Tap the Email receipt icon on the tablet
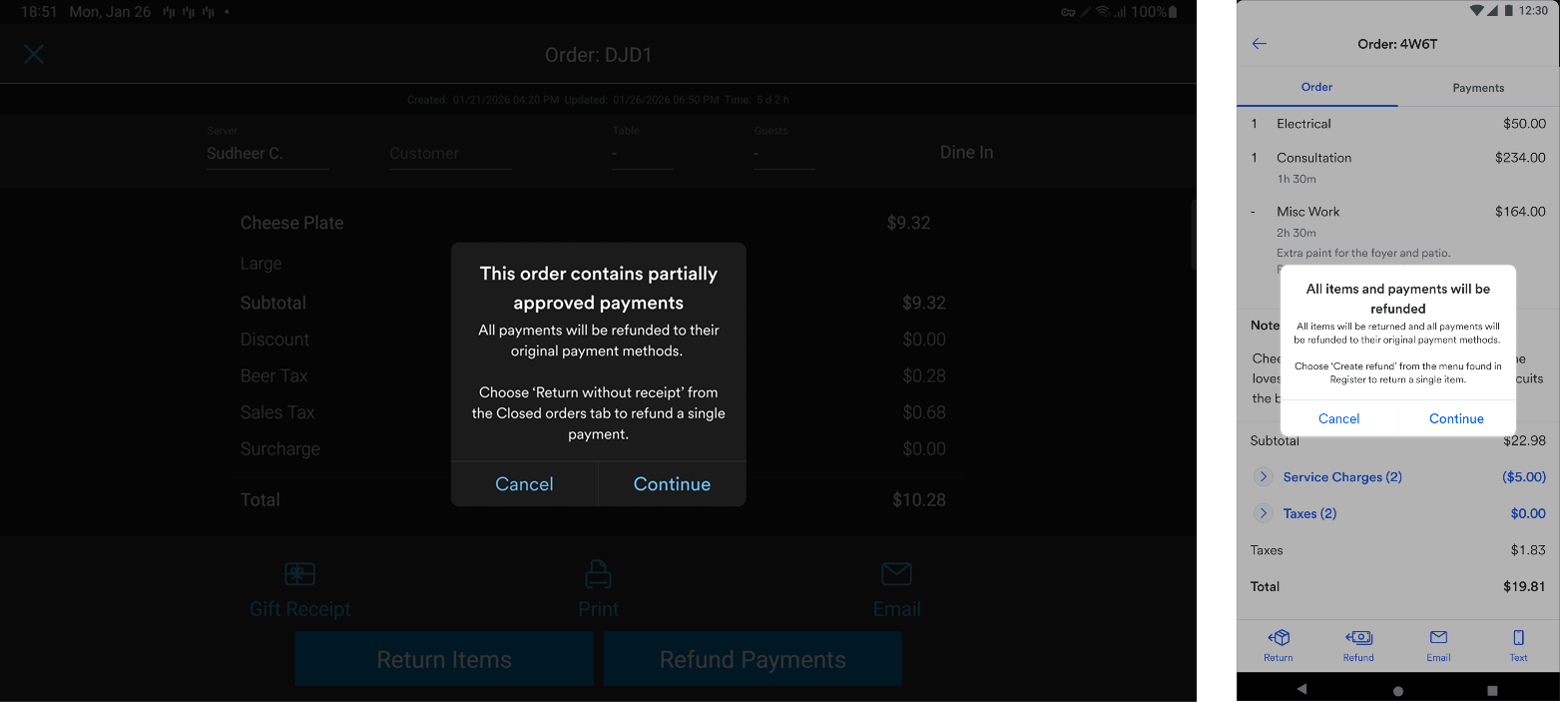Image resolution: width=1560 pixels, height=702 pixels. [x=896, y=574]
